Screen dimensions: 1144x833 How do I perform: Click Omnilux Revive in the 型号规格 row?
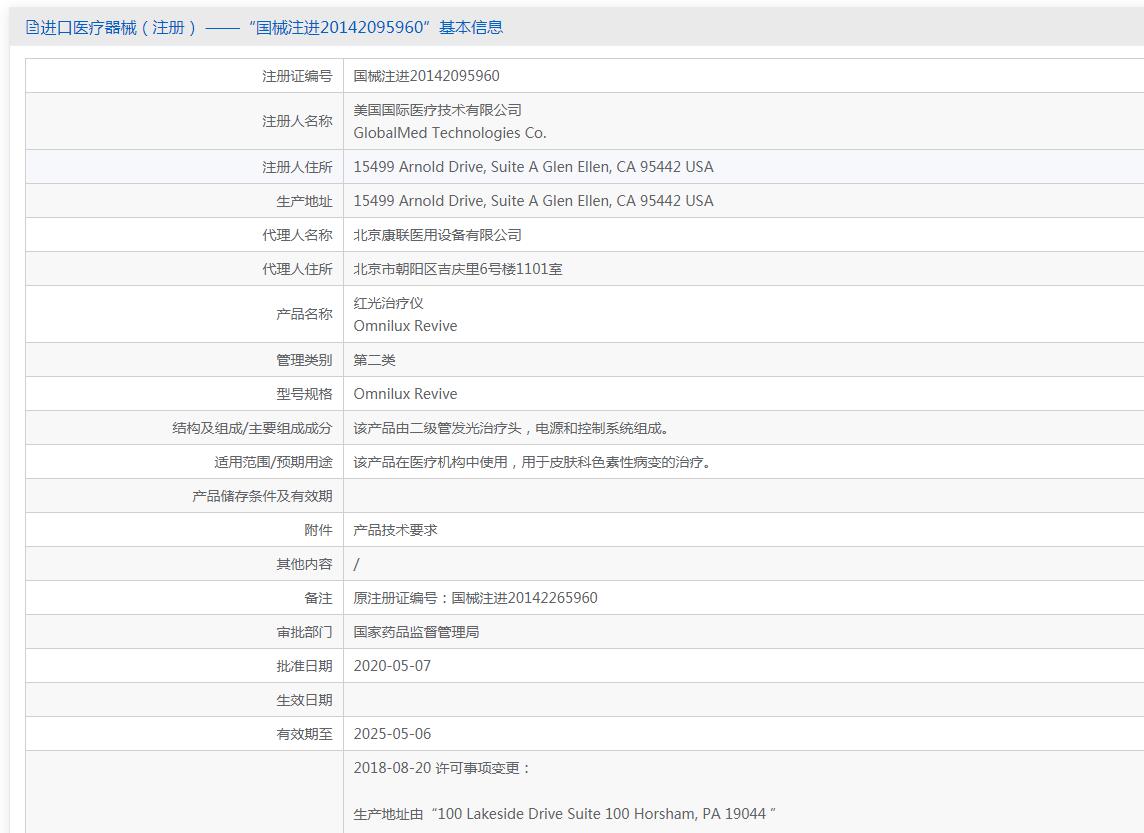coord(406,394)
